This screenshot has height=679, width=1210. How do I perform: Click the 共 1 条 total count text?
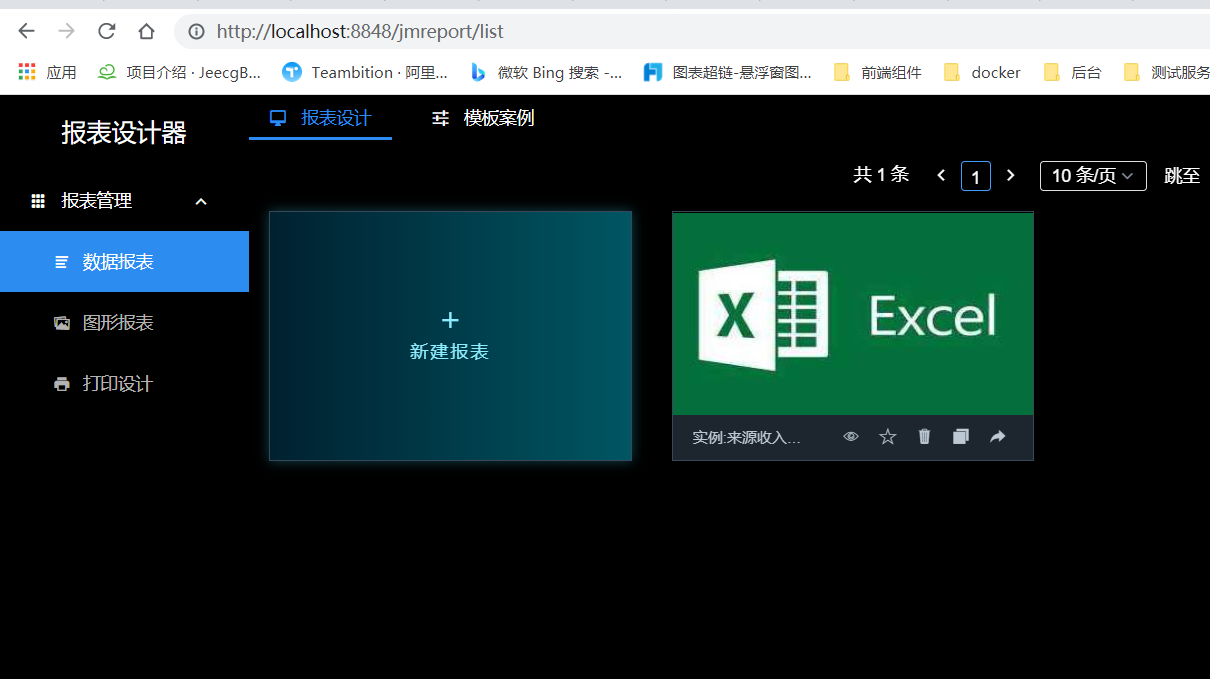coord(881,175)
